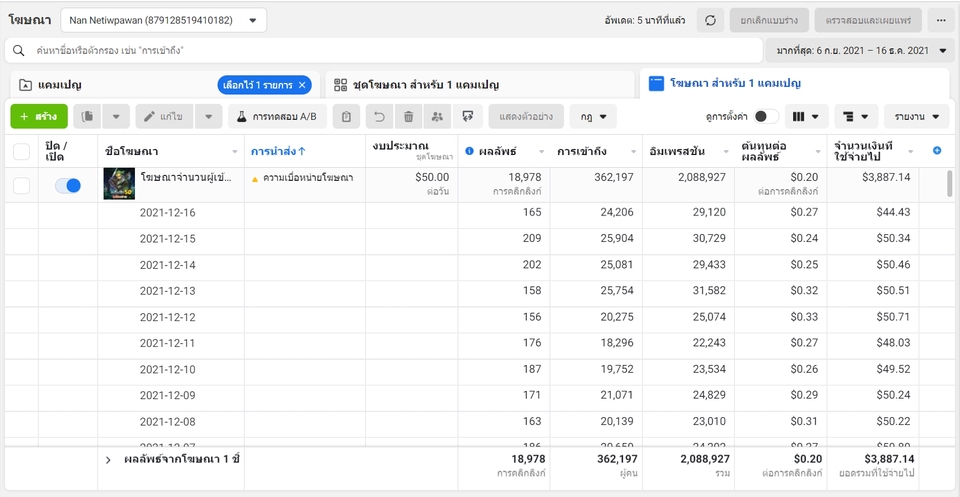
Task: Click the results info icon in header
Action: click(x=469, y=151)
